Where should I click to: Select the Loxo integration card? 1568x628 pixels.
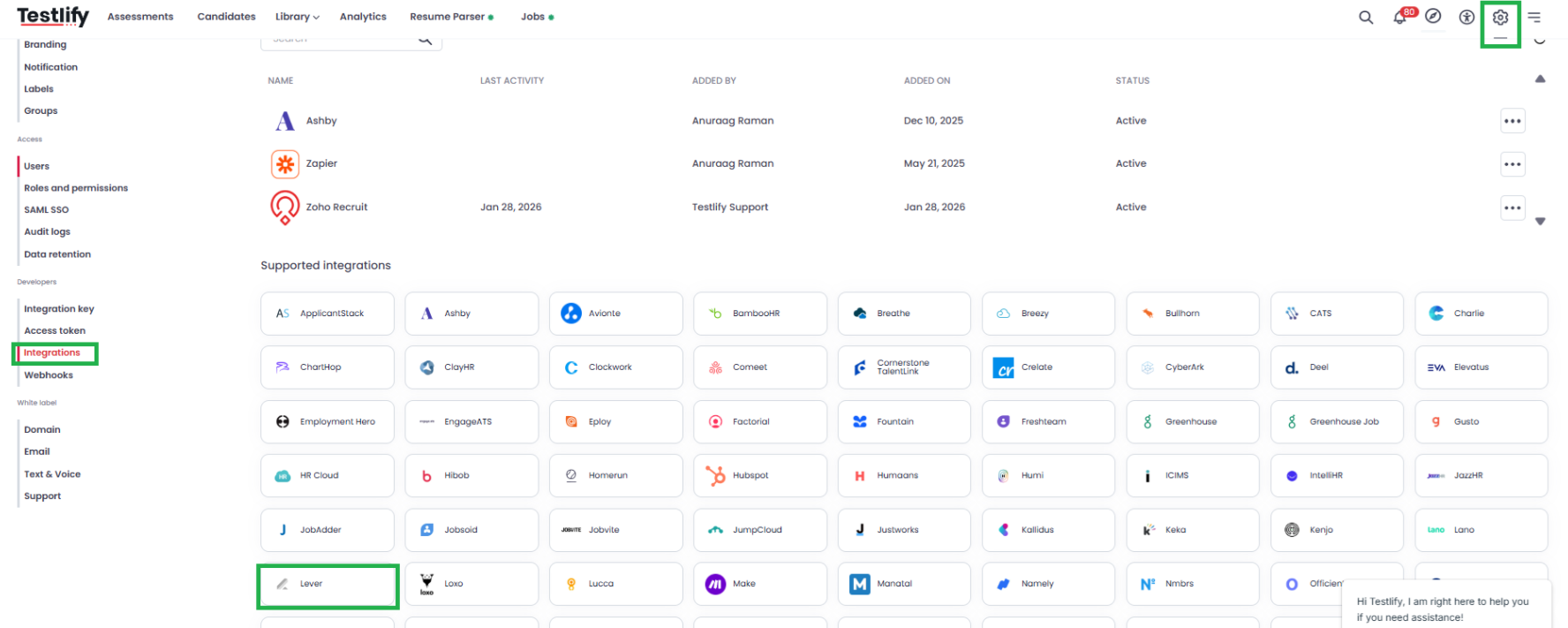471,584
